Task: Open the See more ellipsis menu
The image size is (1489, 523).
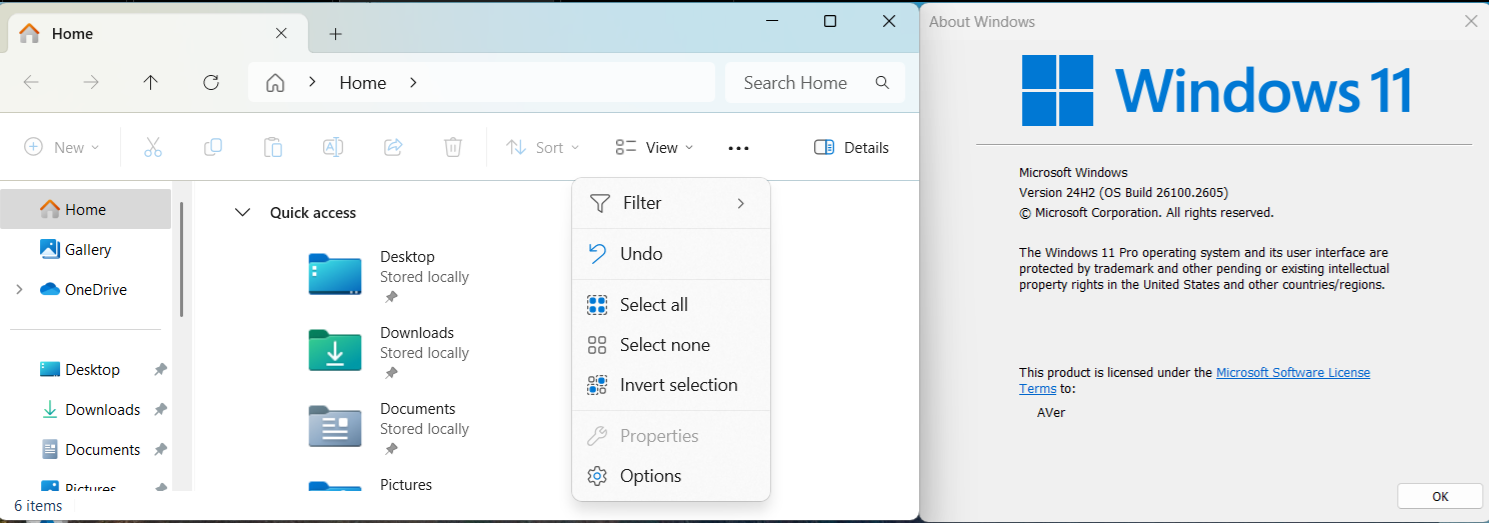Action: point(738,148)
